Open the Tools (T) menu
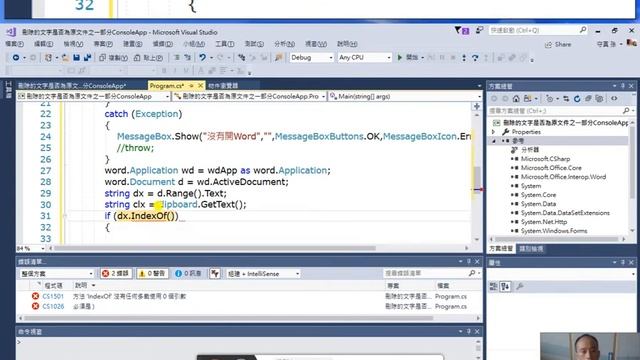Viewport: 640px width, 360px height. (x=224, y=44)
